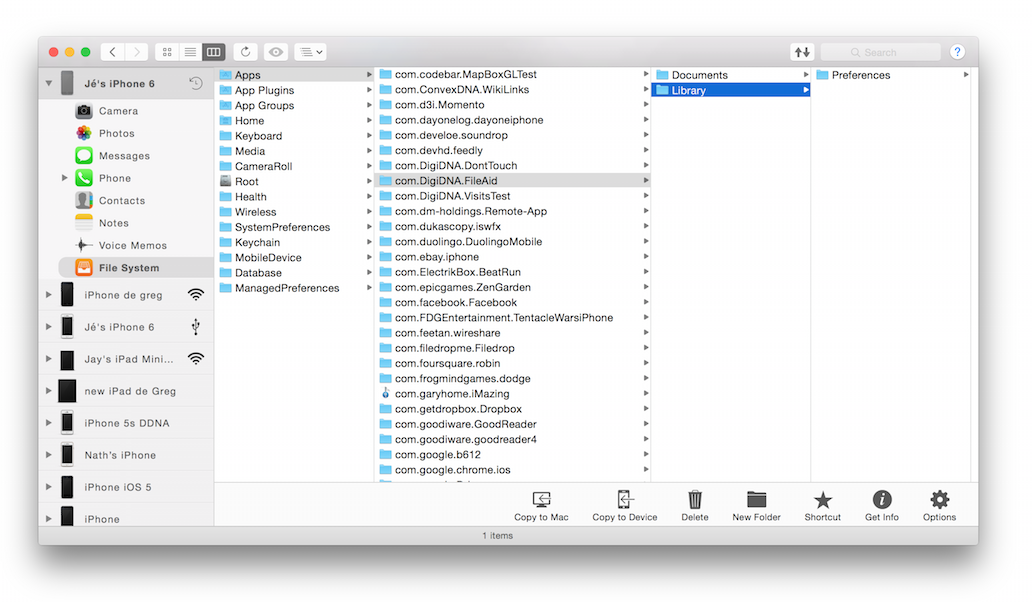Viewport: 1032px width, 602px height.
Task: Select com.duolingo.DuolingoMobile folder
Action: 513,241
